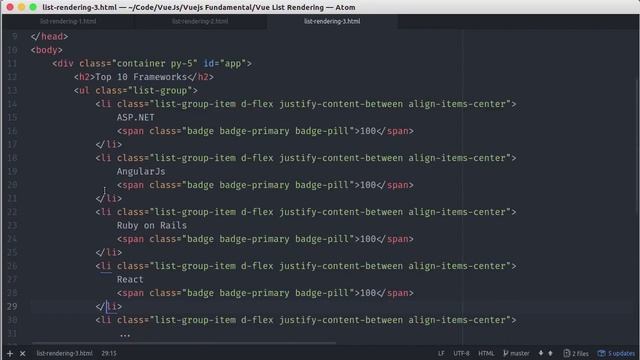Click line number 29 in gutter
Image resolution: width=640 pixels, height=360 pixels.
pos(12,307)
